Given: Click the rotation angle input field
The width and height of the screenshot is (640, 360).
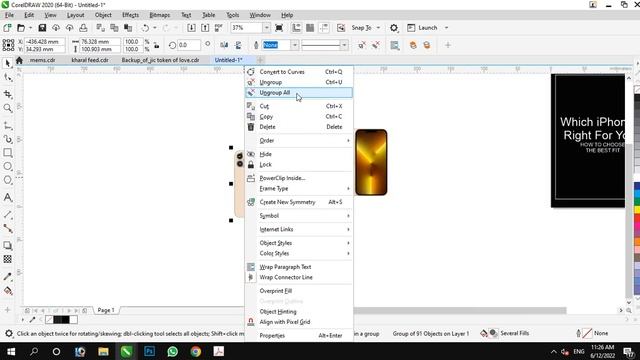Looking at the screenshot, I should [x=189, y=45].
